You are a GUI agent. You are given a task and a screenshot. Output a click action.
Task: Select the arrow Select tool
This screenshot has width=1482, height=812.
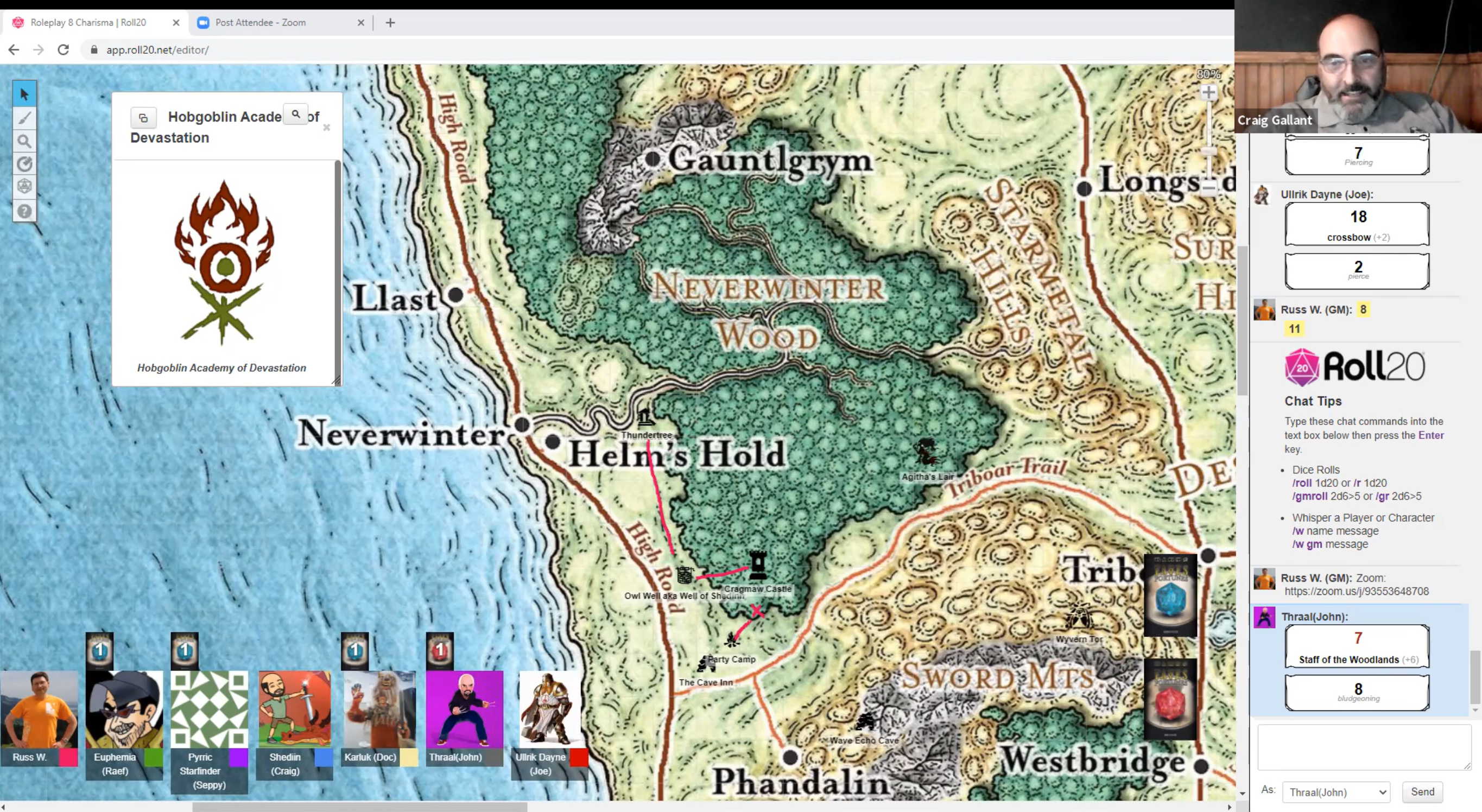coord(24,94)
